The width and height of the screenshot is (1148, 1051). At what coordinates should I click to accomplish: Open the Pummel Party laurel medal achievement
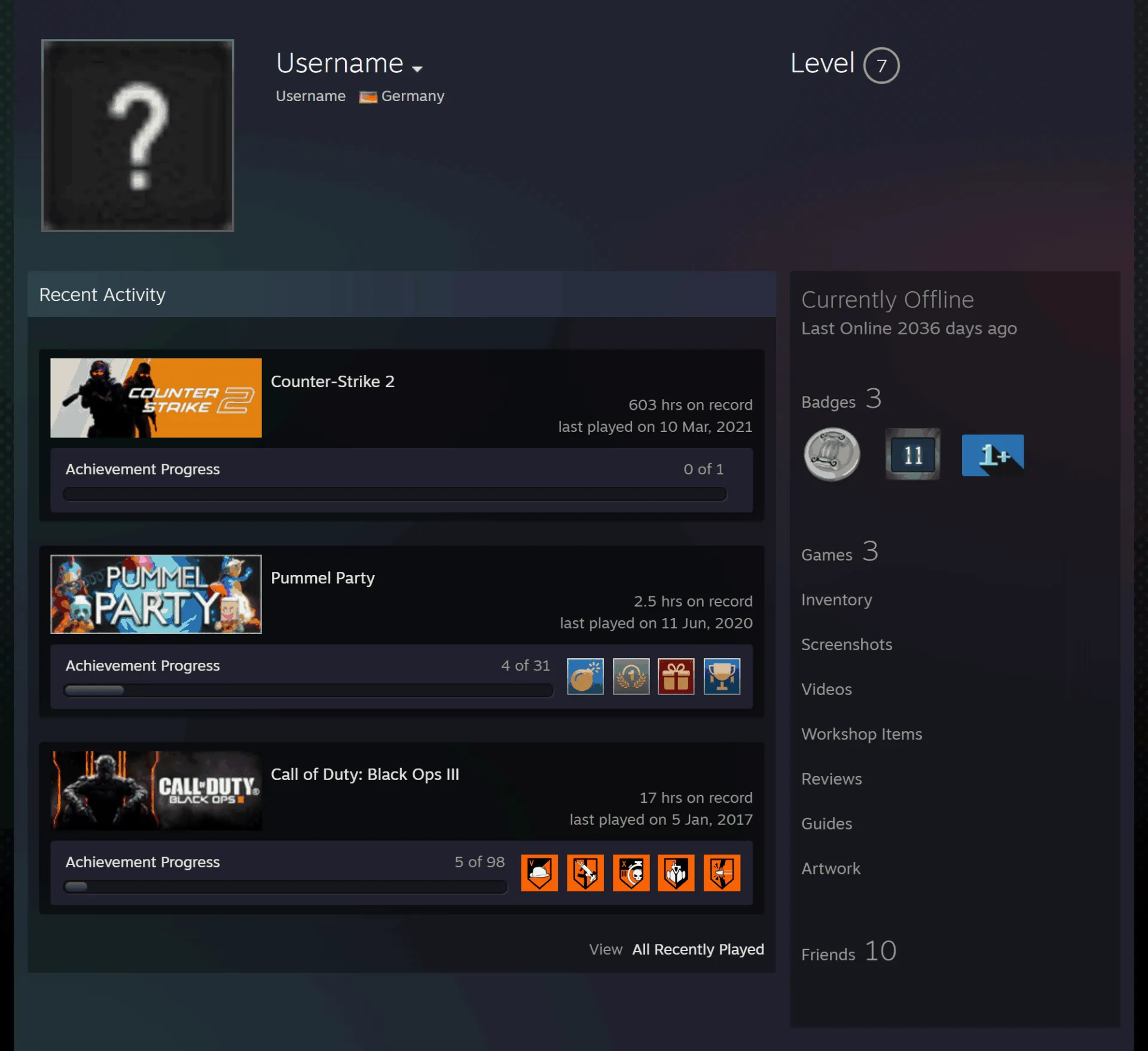631,677
